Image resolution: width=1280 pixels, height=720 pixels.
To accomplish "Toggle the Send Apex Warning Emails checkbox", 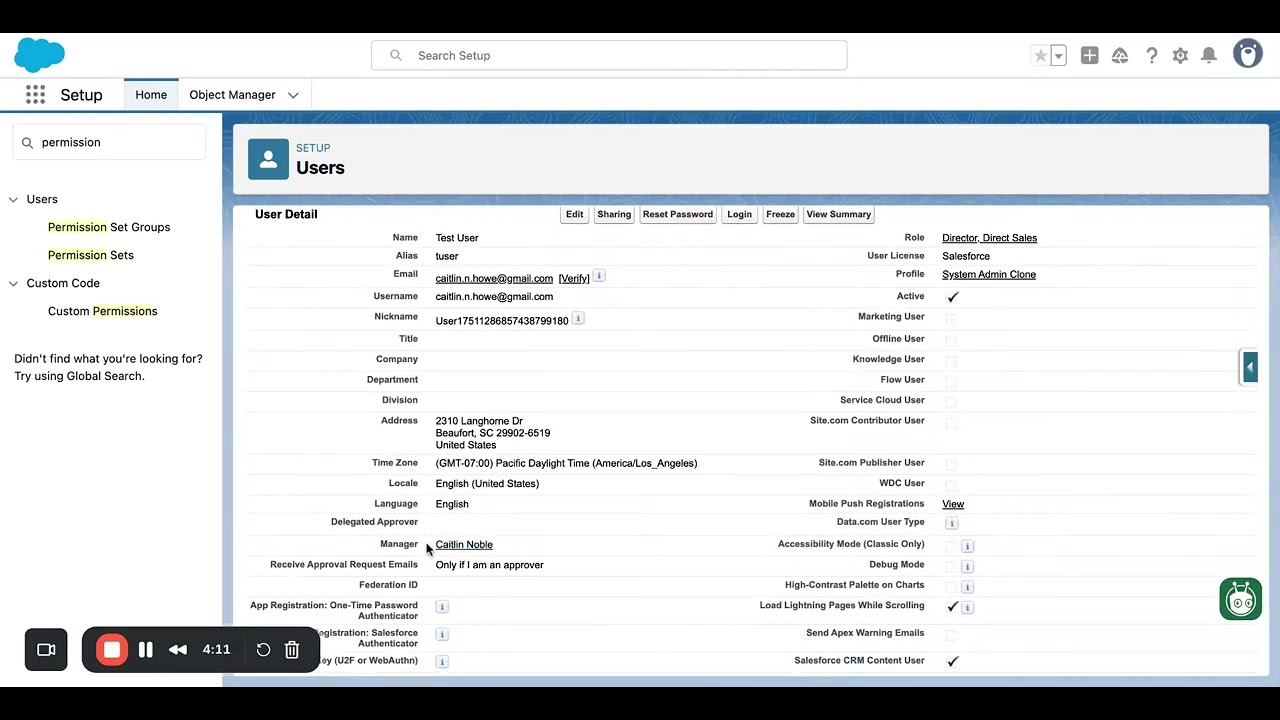I will coord(951,635).
